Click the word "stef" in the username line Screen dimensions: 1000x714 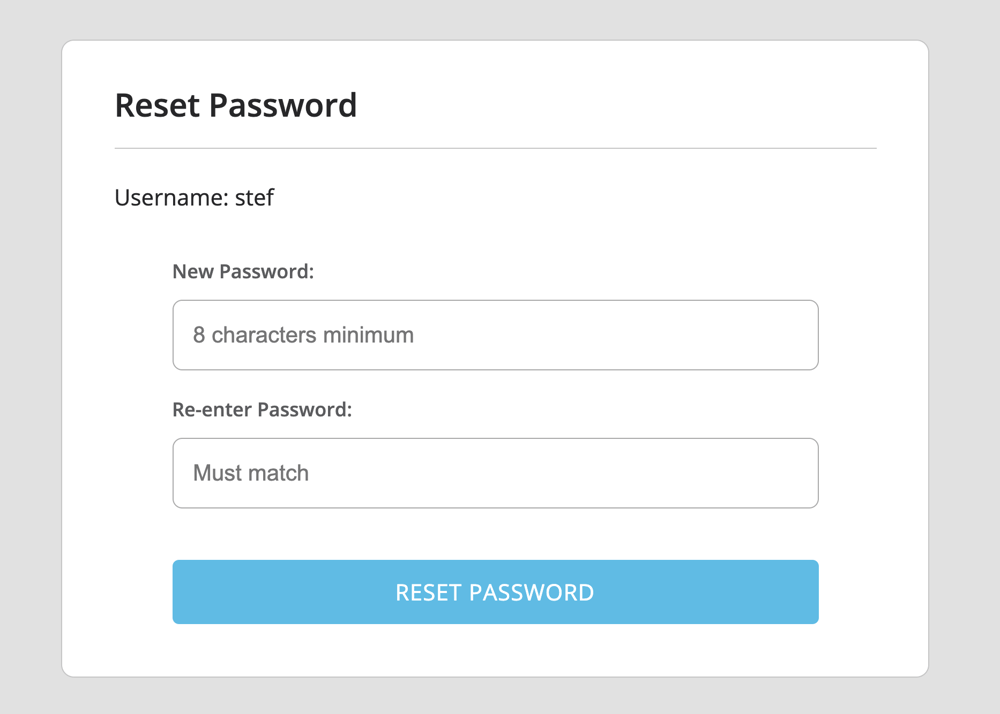click(x=254, y=197)
